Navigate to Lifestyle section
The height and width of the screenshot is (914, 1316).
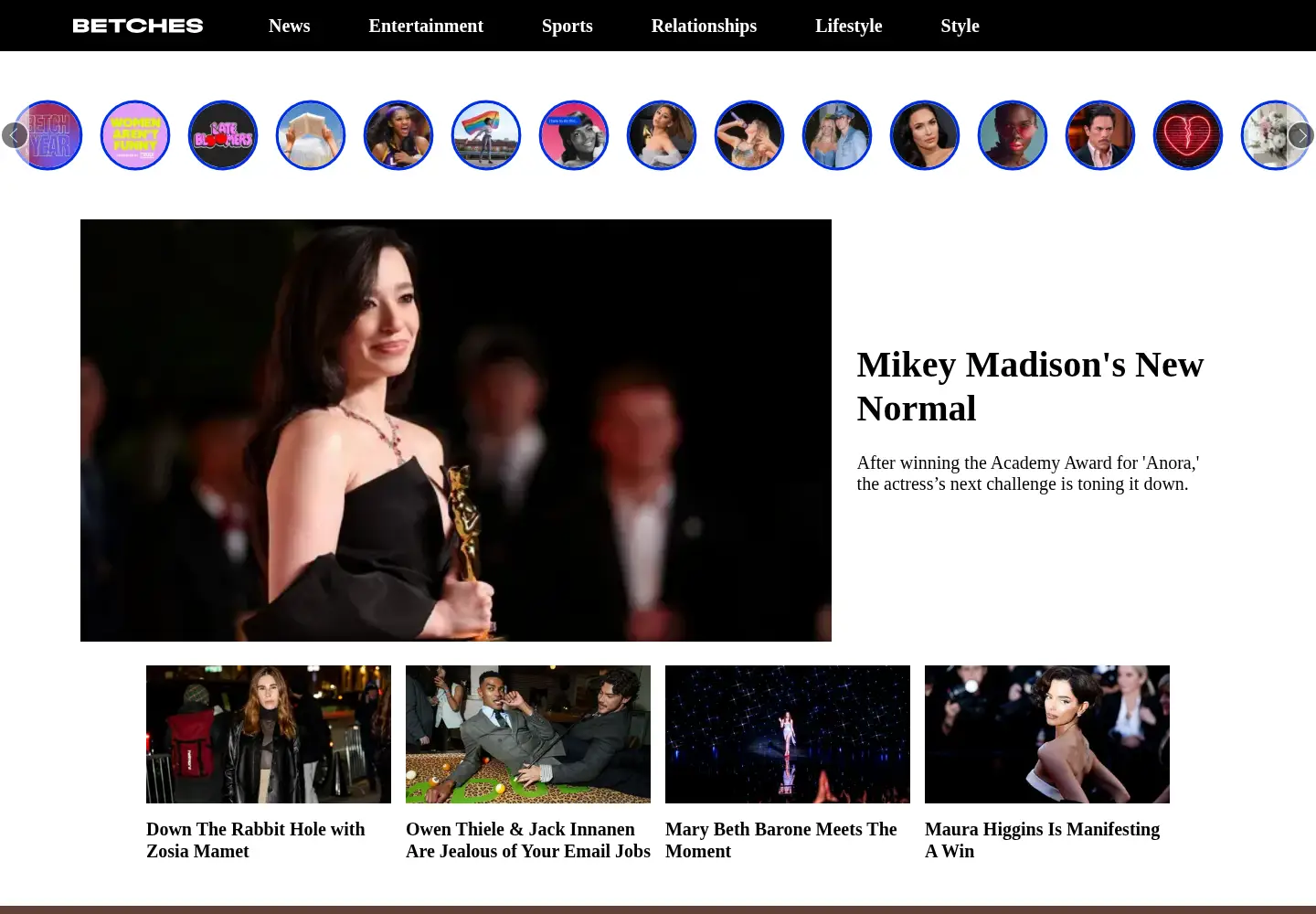[x=849, y=26]
